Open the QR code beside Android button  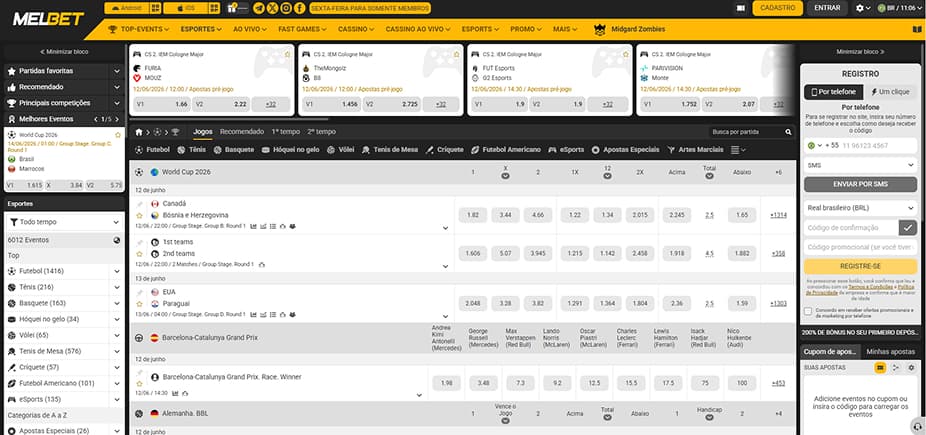tap(155, 8)
